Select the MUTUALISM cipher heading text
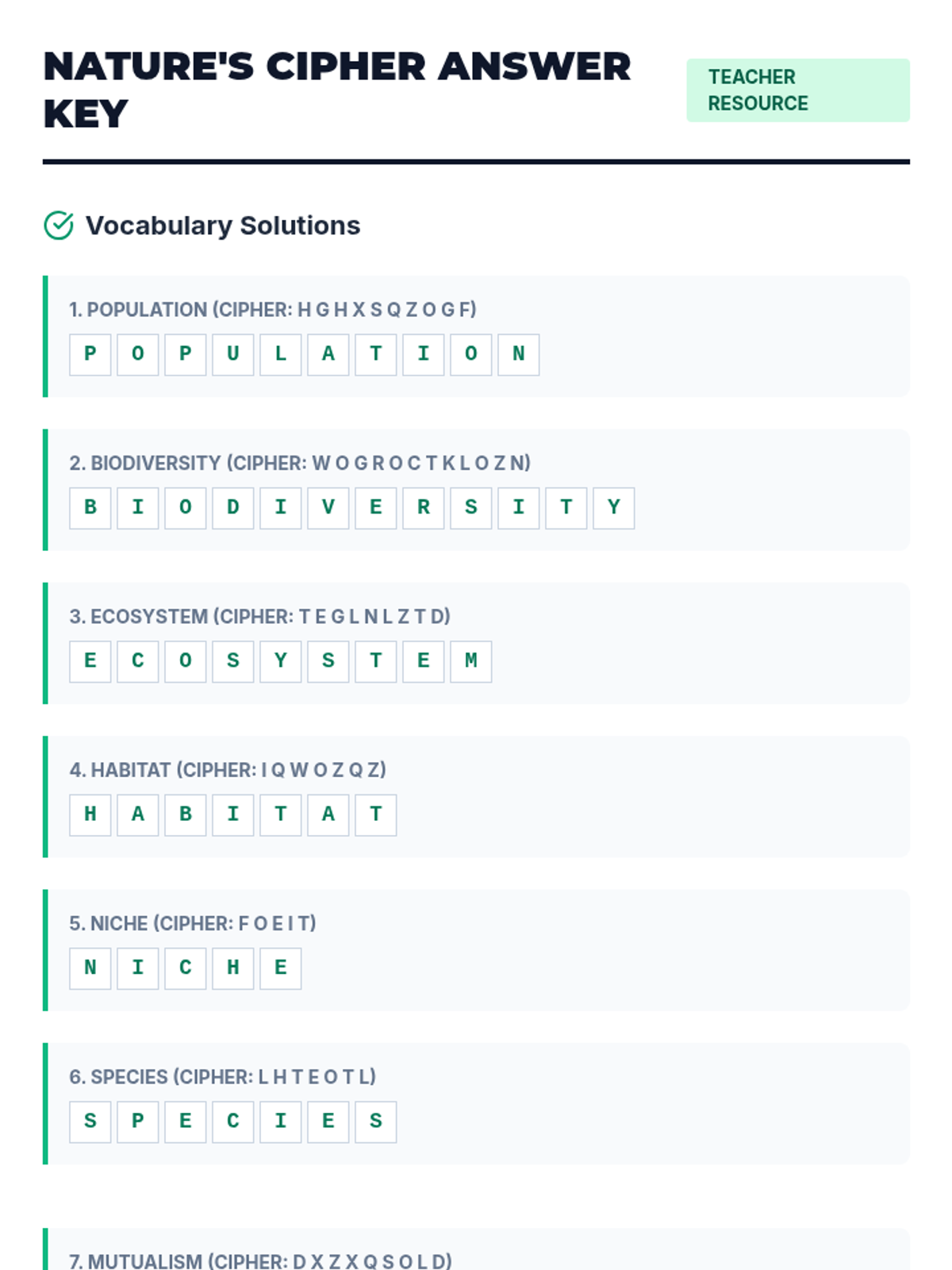The width and height of the screenshot is (952, 1270). pyautogui.click(x=260, y=1260)
